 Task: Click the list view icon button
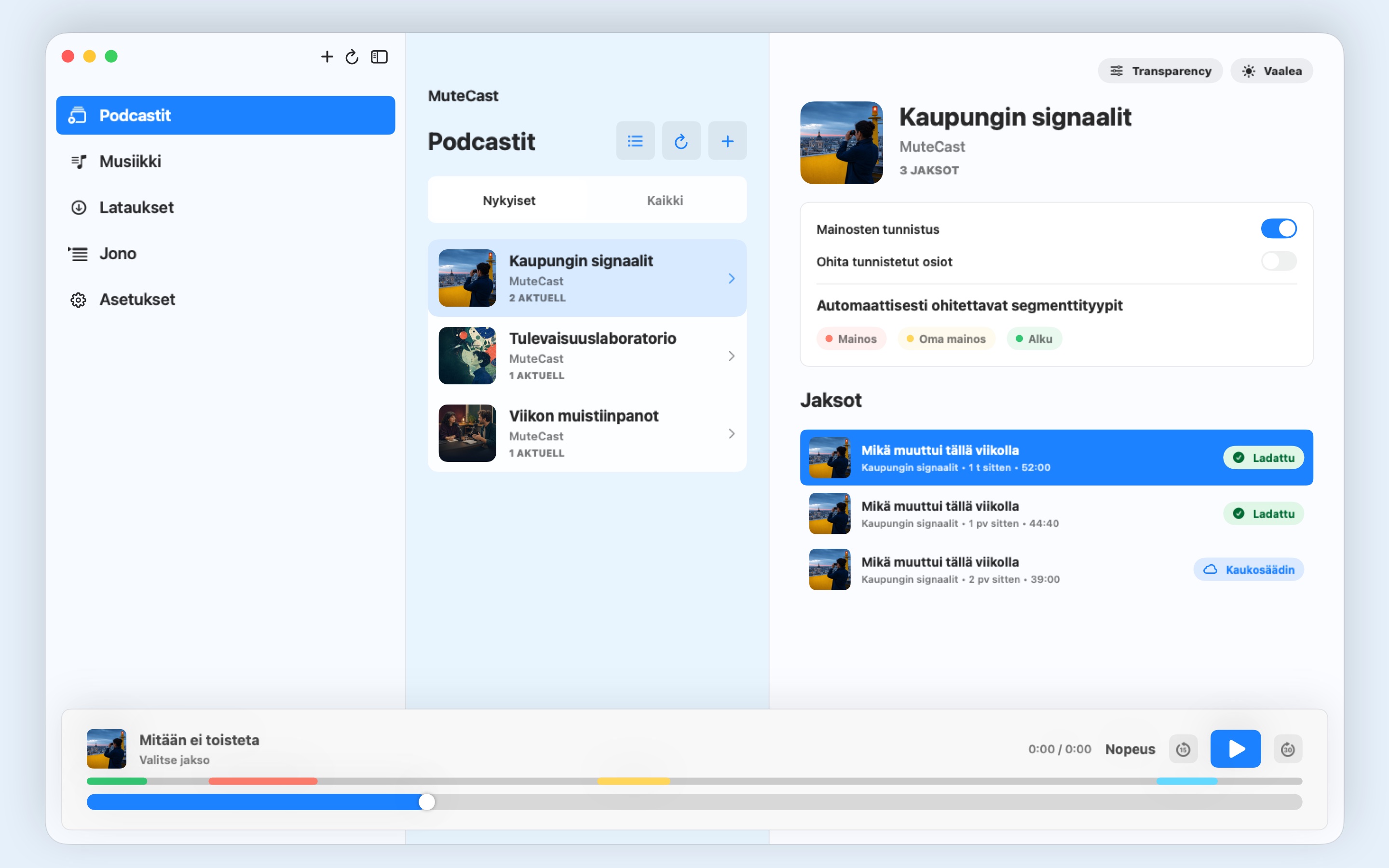point(635,141)
